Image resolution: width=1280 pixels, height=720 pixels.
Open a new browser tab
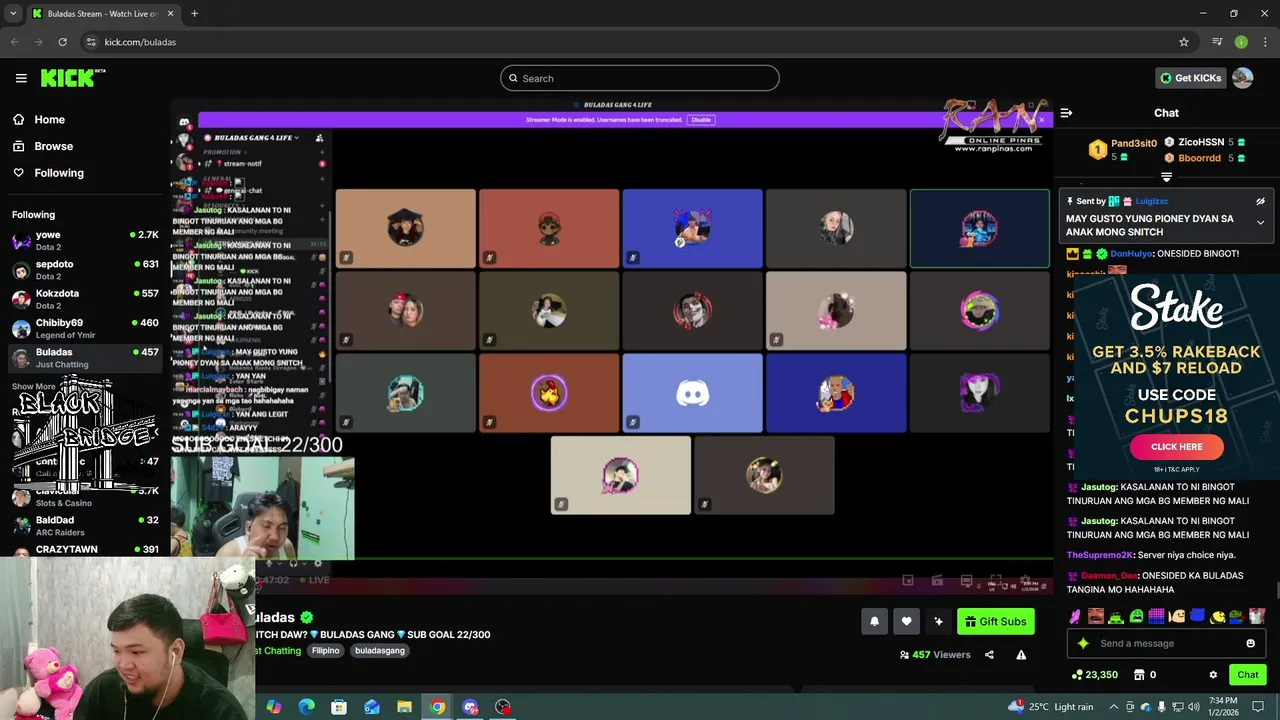point(194,14)
